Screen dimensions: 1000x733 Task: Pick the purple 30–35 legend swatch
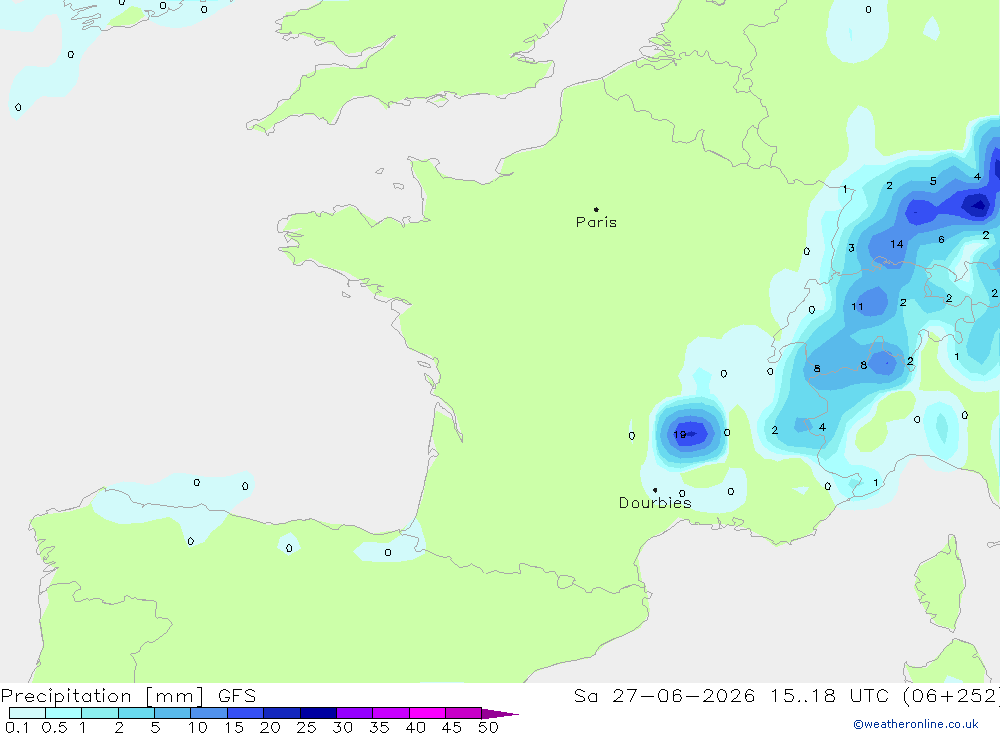point(354,713)
